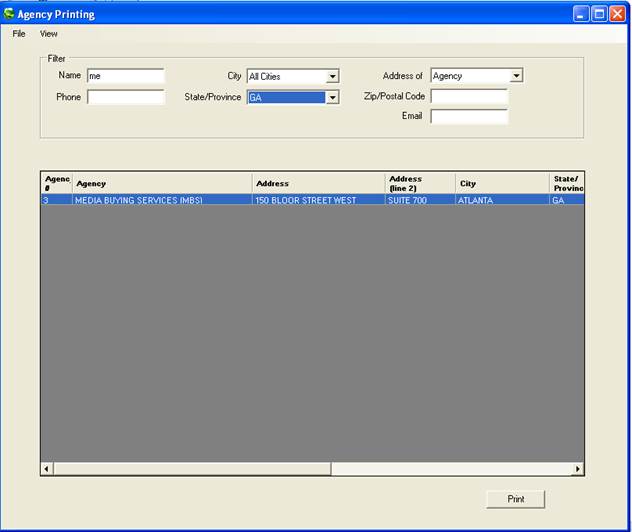
Task: Click the Phone filter input field
Action: coord(125,97)
